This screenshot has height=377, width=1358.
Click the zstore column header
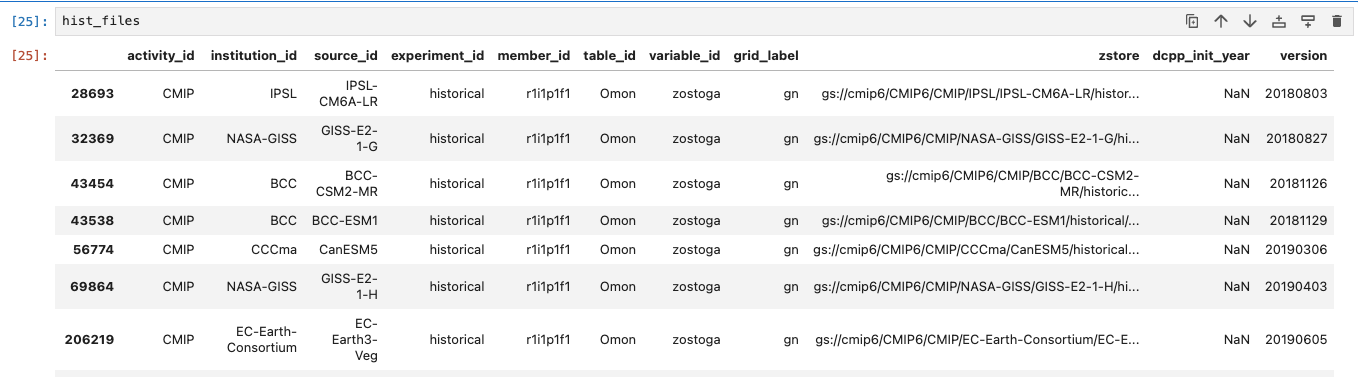coord(1119,56)
